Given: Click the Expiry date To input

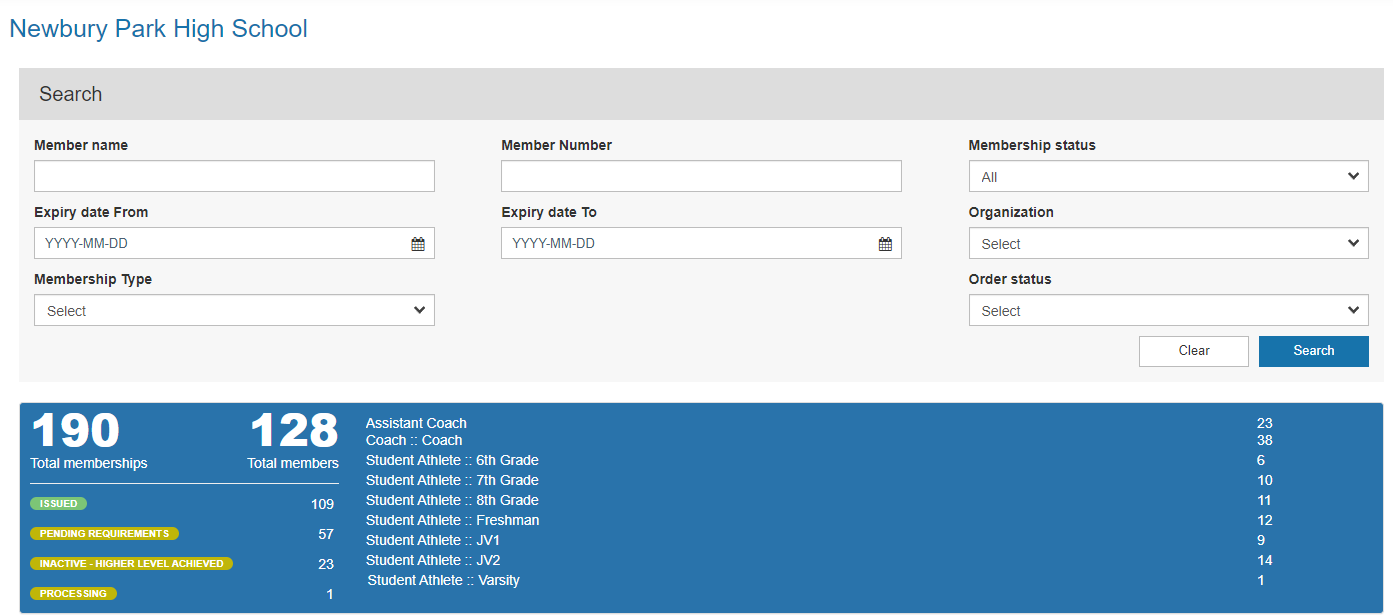Looking at the screenshot, I should (x=688, y=244).
